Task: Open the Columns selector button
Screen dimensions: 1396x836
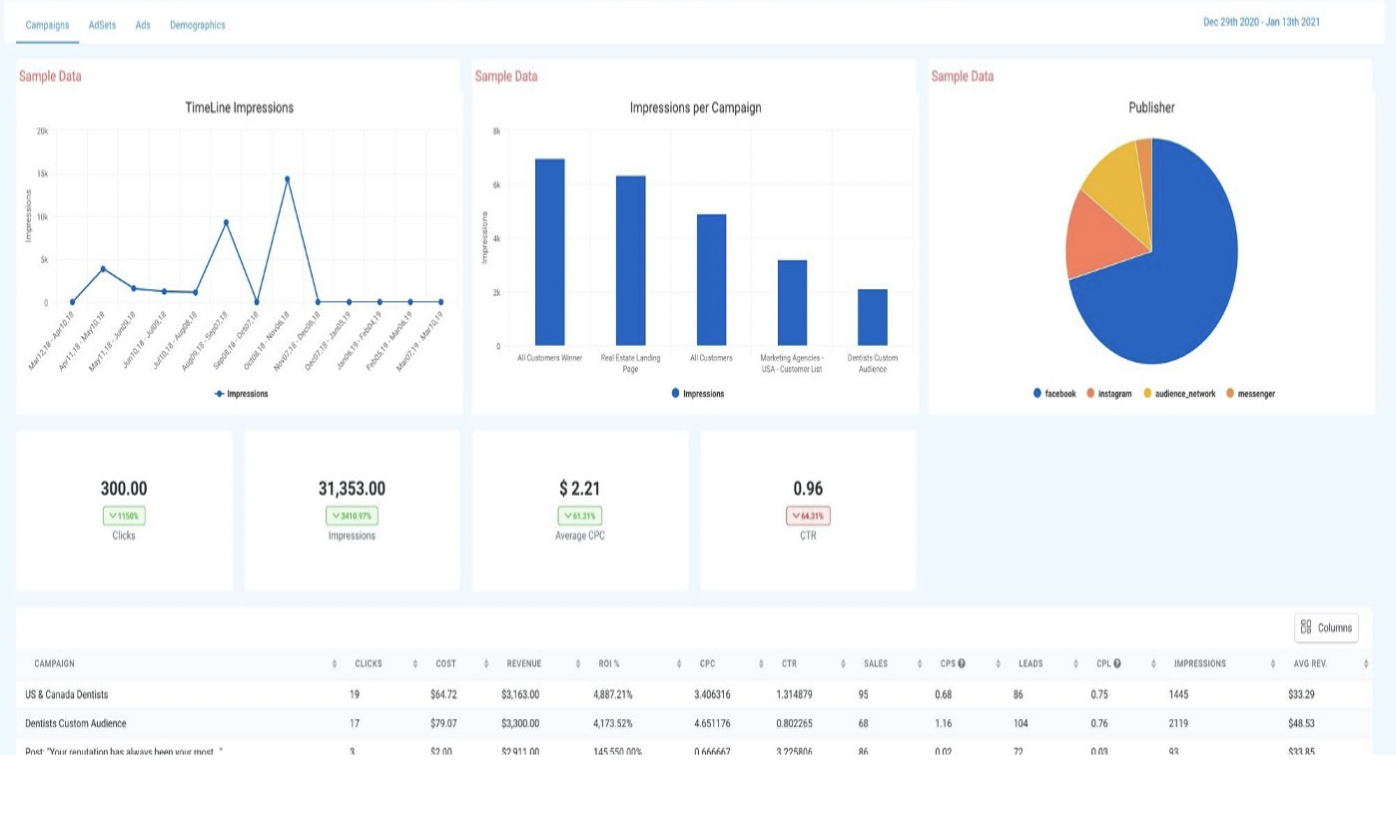Action: pos(1326,627)
